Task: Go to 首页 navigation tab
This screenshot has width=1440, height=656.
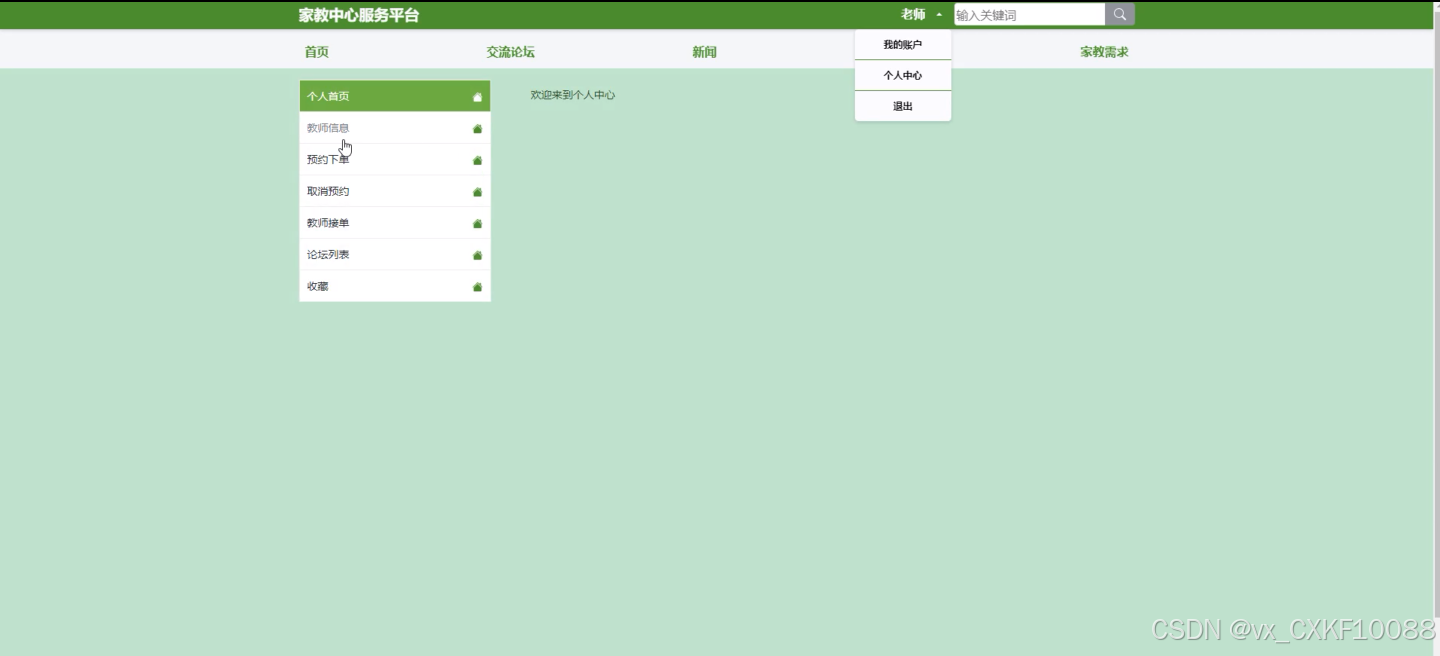Action: click(x=317, y=52)
